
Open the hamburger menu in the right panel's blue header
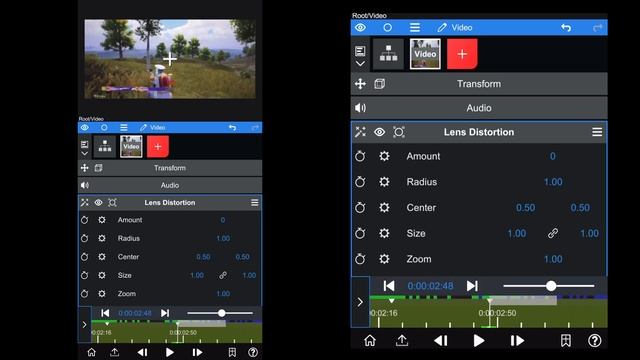415,27
